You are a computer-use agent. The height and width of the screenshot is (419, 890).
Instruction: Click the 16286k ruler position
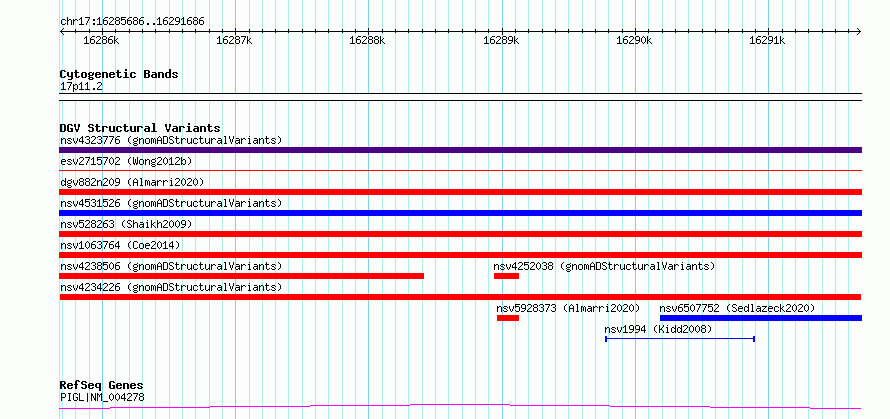101,40
